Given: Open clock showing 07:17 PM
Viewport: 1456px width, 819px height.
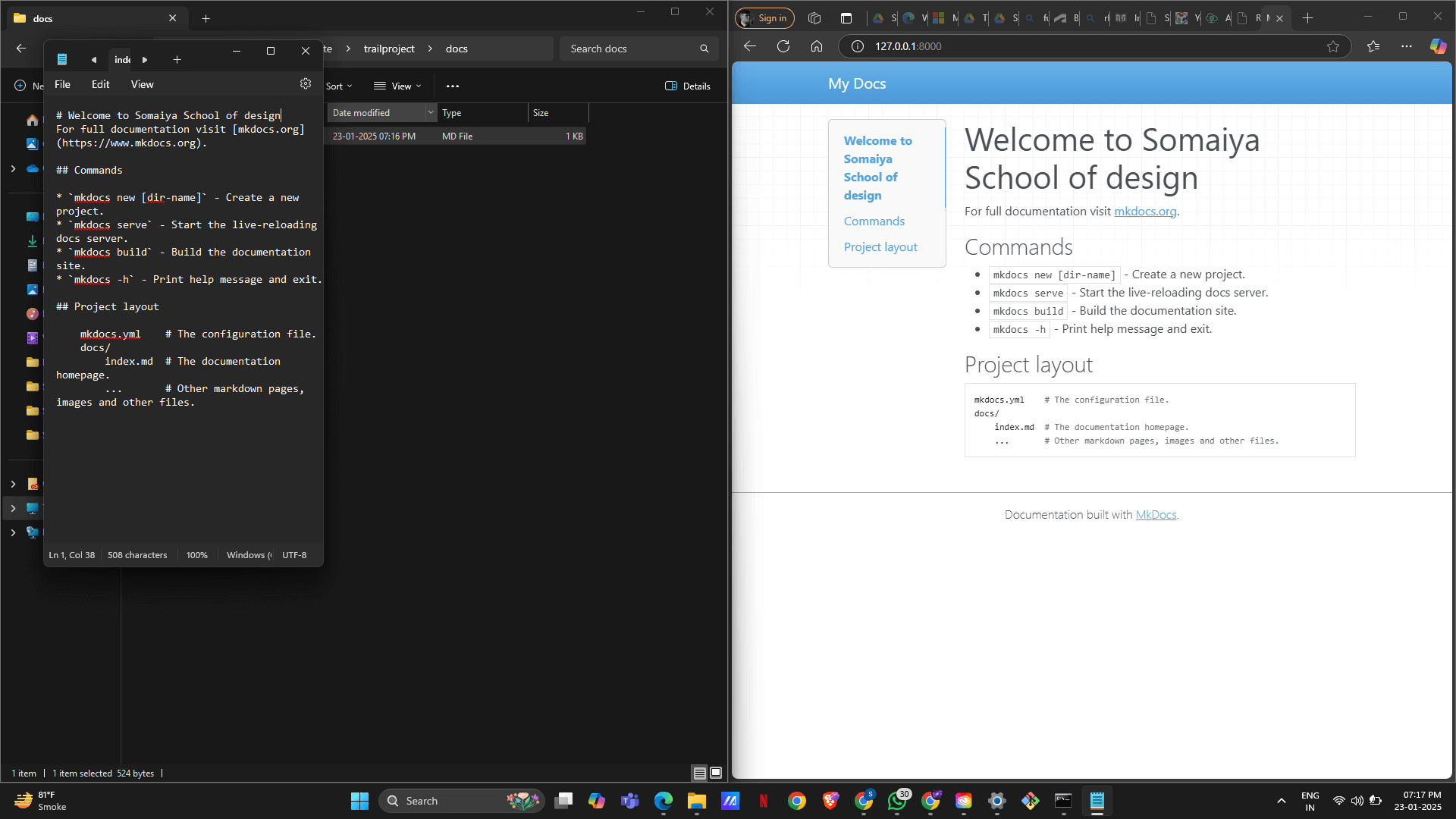Looking at the screenshot, I should pyautogui.click(x=1417, y=801).
